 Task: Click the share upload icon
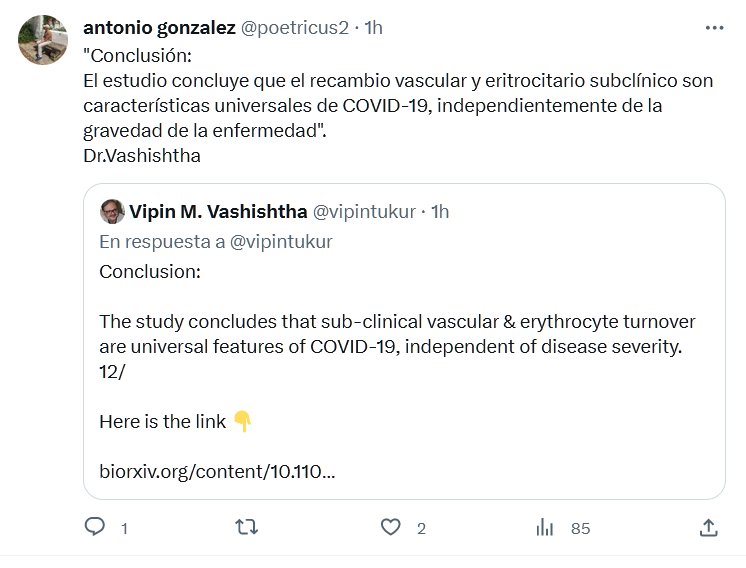tap(708, 527)
